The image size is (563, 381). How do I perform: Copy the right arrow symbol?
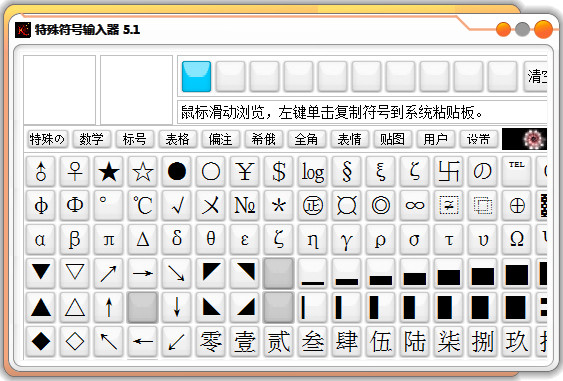pos(143,273)
